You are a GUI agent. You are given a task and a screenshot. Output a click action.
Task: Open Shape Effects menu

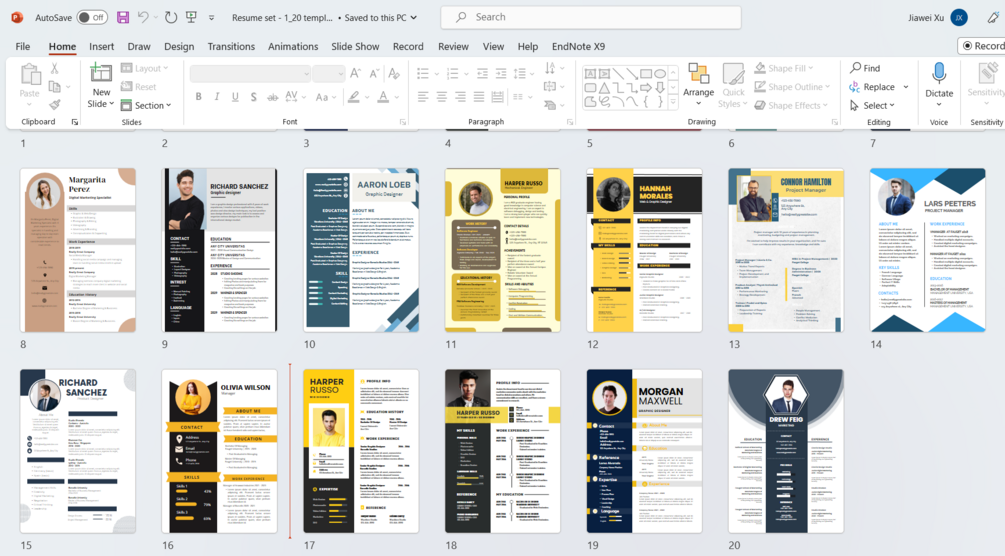[x=791, y=105]
